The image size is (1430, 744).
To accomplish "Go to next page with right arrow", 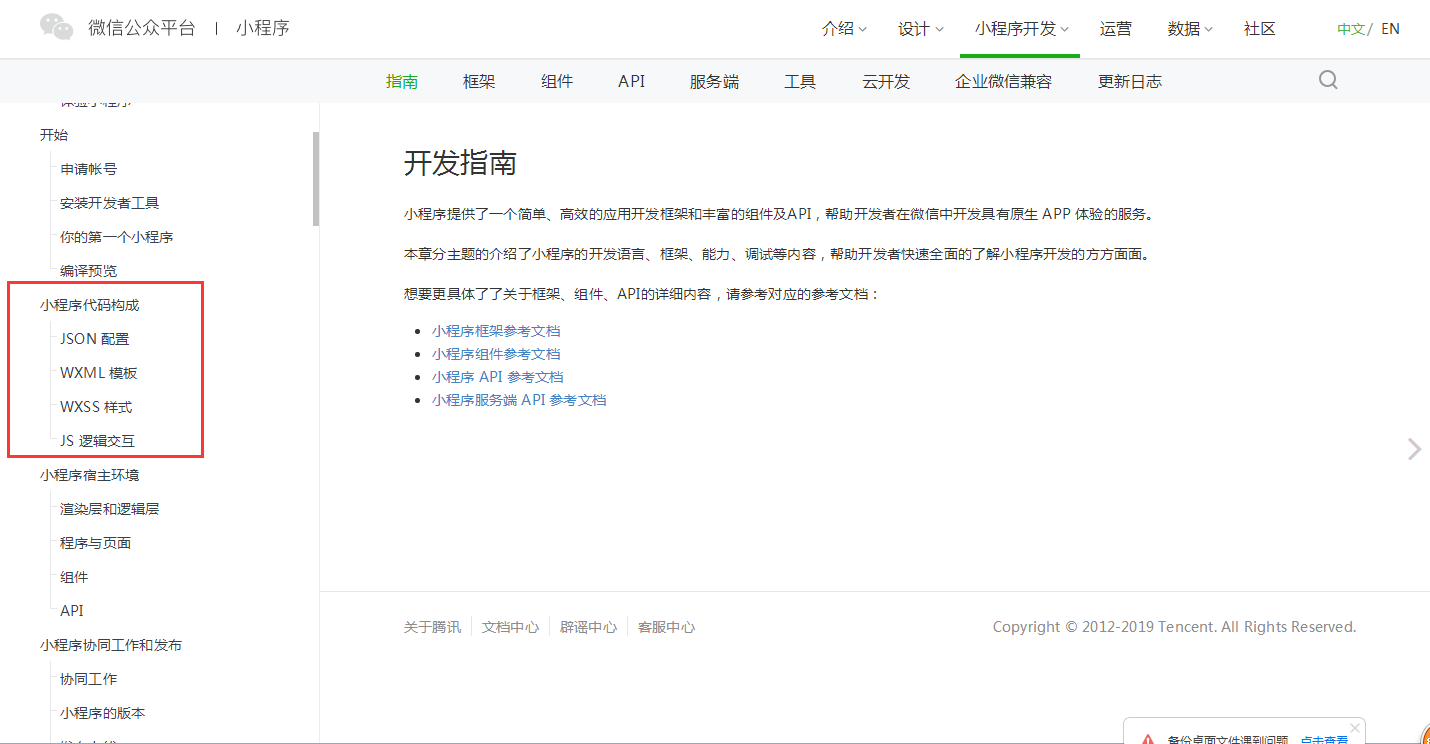I will (1414, 449).
